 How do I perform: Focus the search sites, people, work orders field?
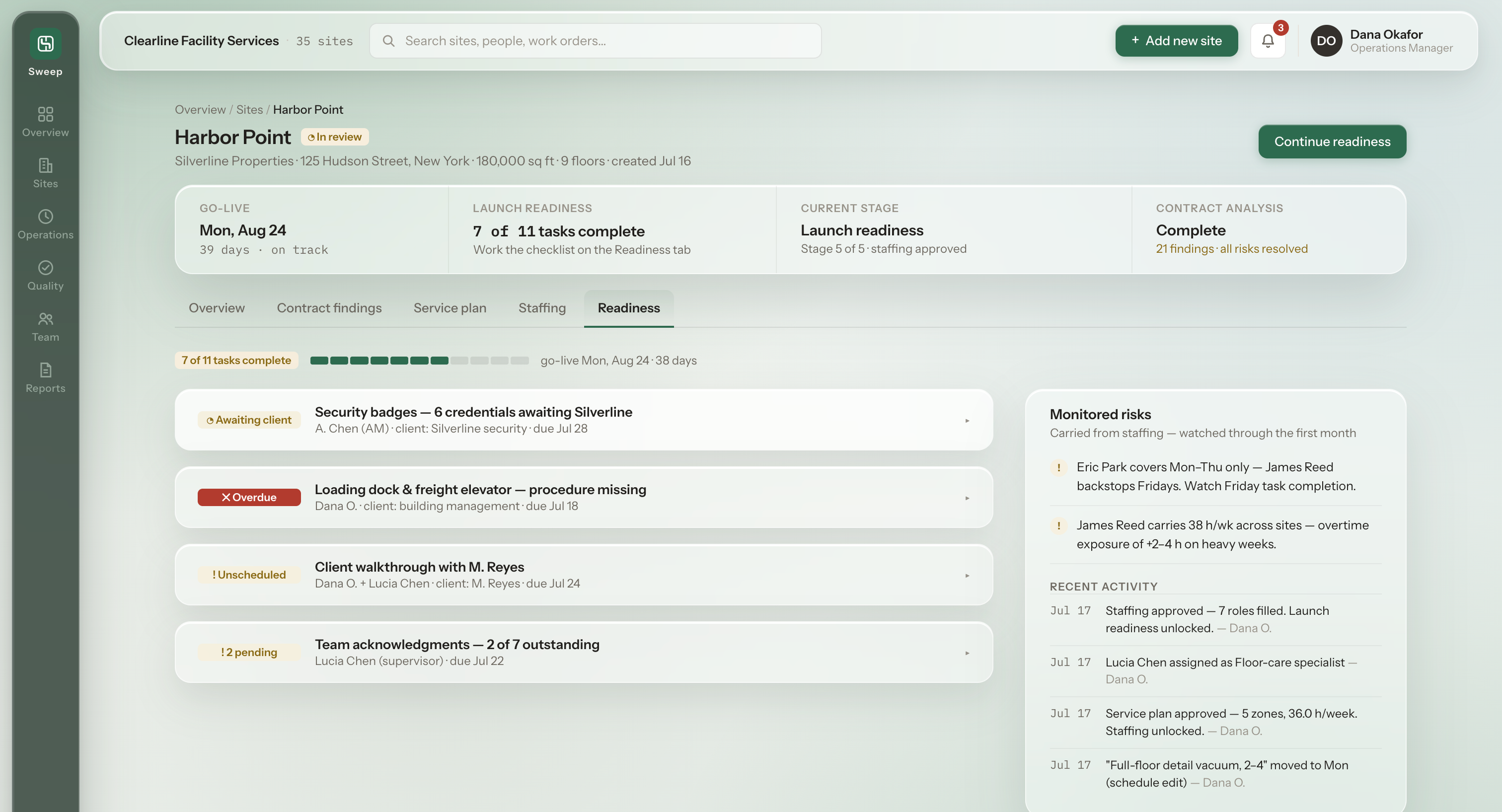595,41
